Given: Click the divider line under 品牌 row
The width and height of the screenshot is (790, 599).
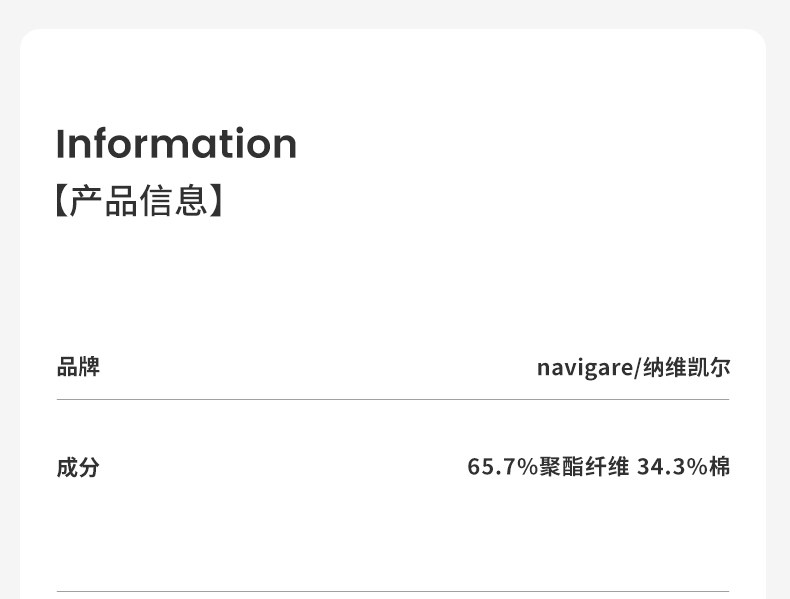Looking at the screenshot, I should 393,399.
